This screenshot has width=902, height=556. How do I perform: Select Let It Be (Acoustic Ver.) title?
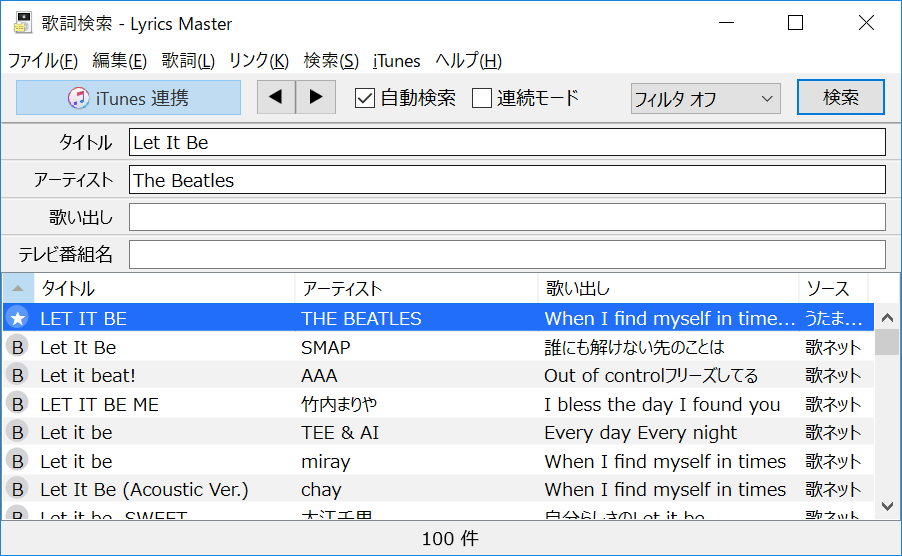pyautogui.click(x=144, y=490)
